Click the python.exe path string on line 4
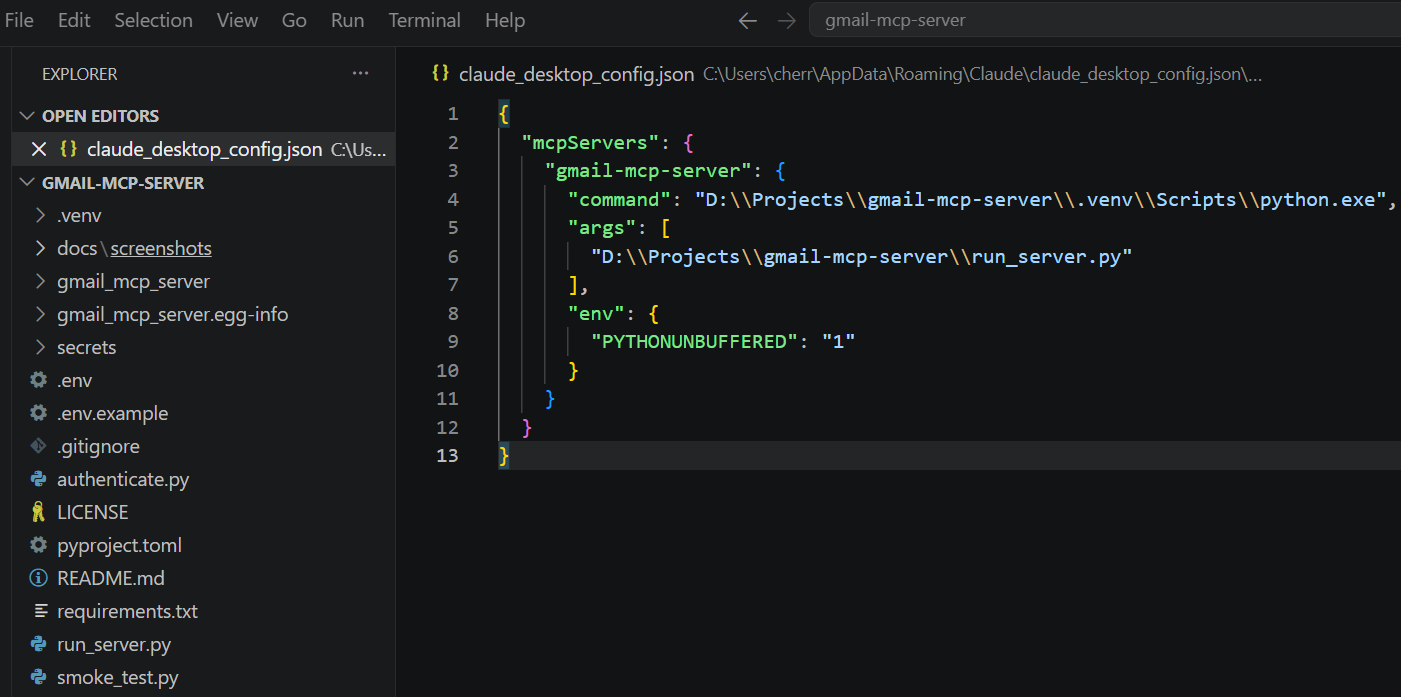Viewport: 1401px width, 697px height. pos(1040,199)
